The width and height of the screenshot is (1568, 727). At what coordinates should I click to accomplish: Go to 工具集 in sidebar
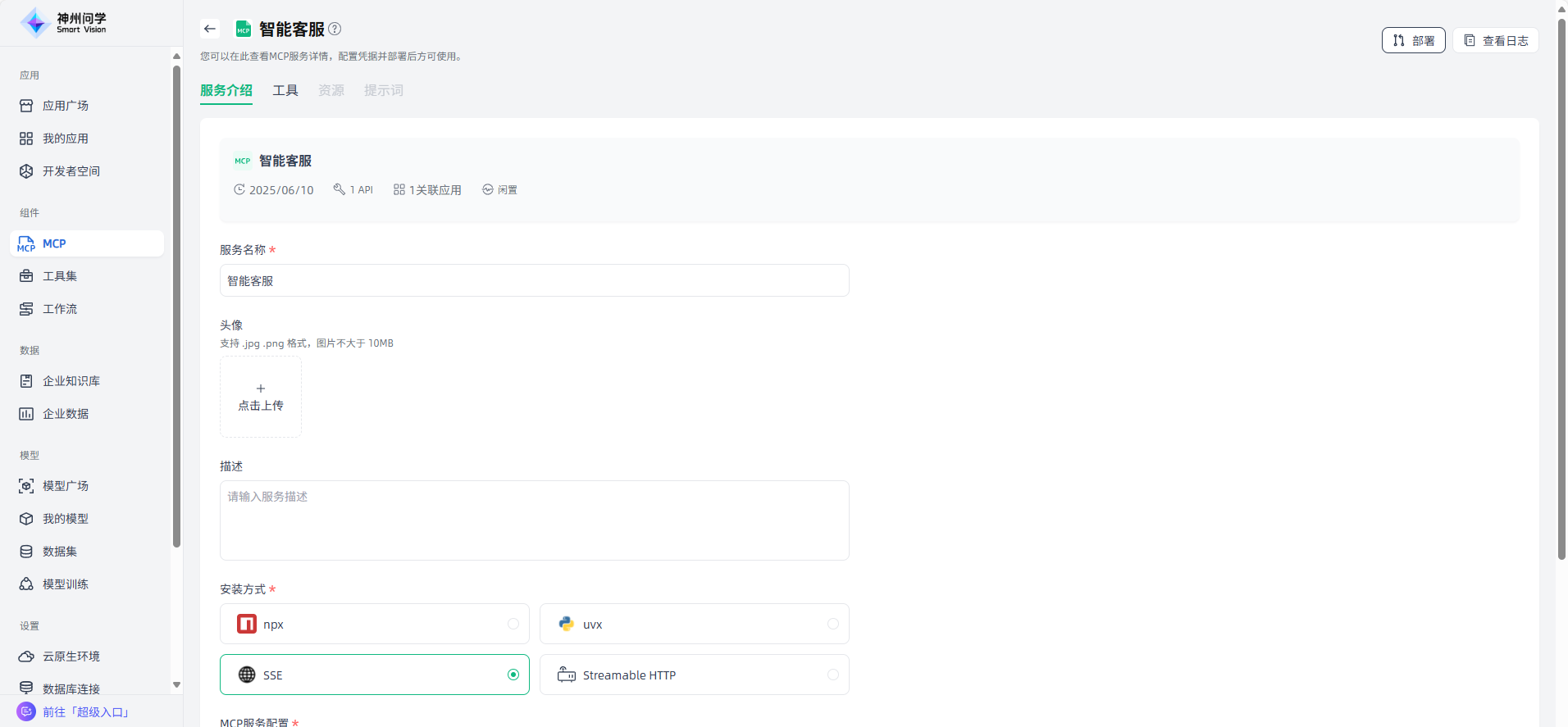coord(60,276)
